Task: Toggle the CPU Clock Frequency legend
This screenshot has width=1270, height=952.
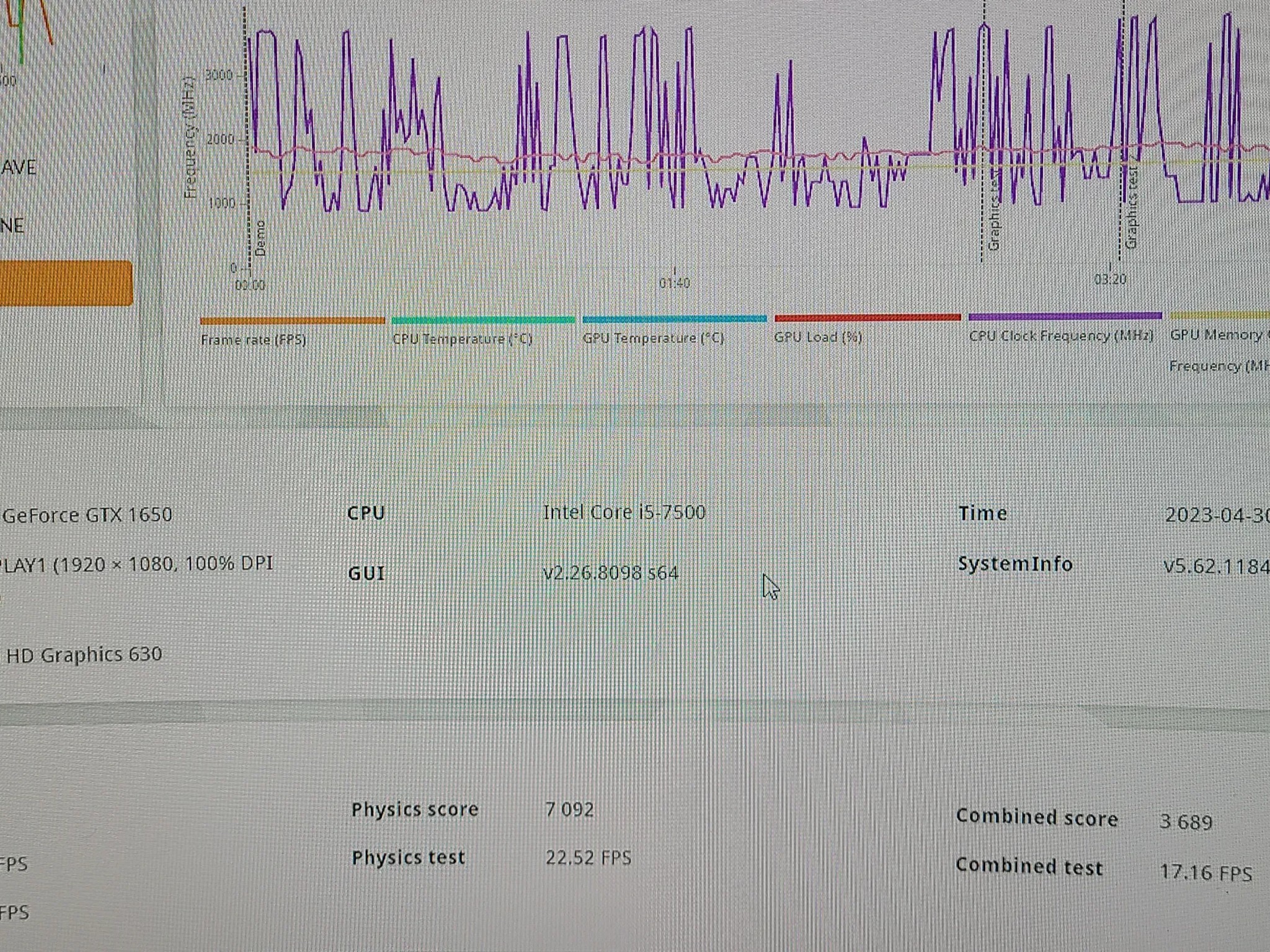Action: 1061,336
